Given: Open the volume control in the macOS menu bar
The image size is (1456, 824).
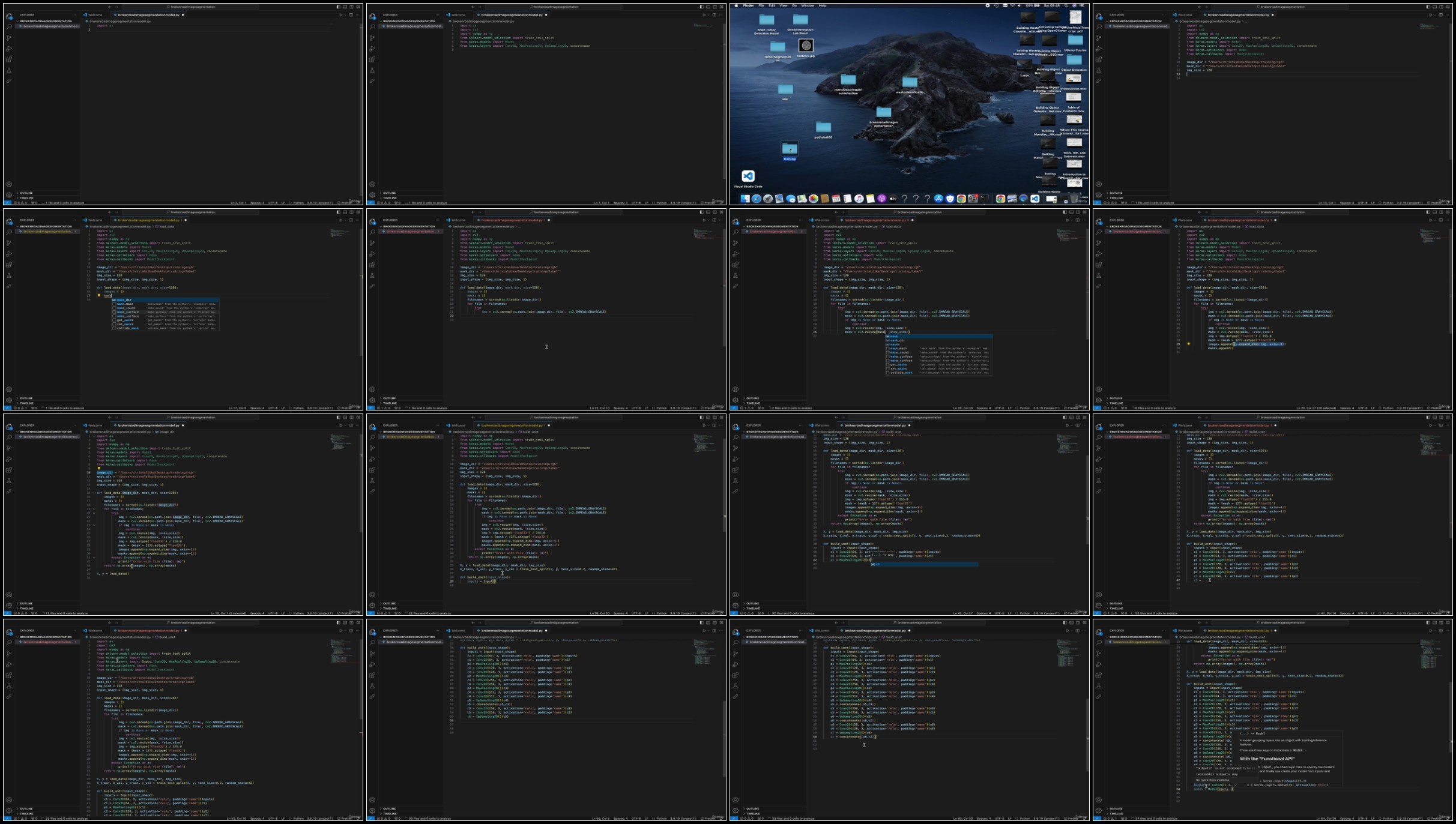Looking at the screenshot, I should pos(1019,5).
